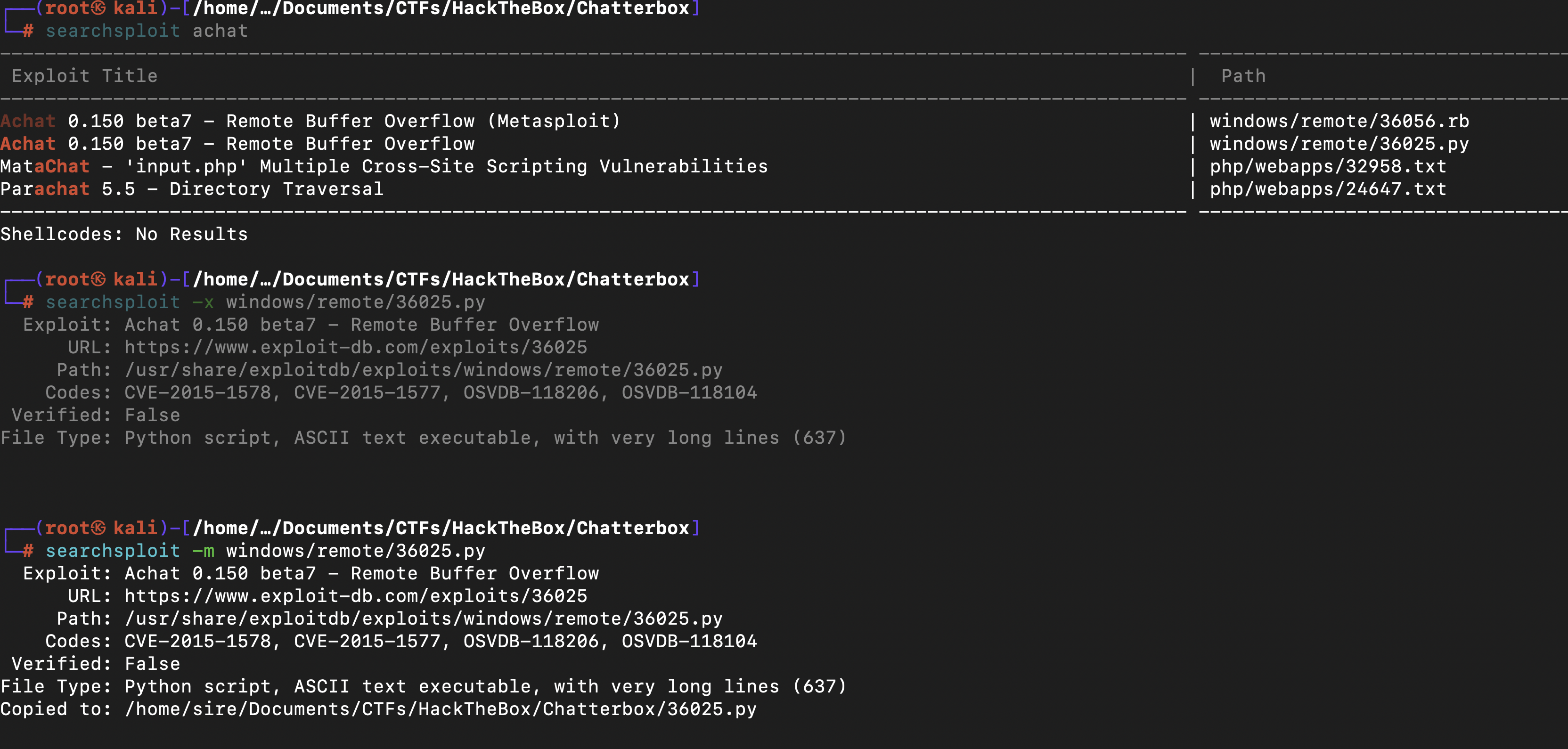Click the 'Shellcodes: No Results' line

124,234
